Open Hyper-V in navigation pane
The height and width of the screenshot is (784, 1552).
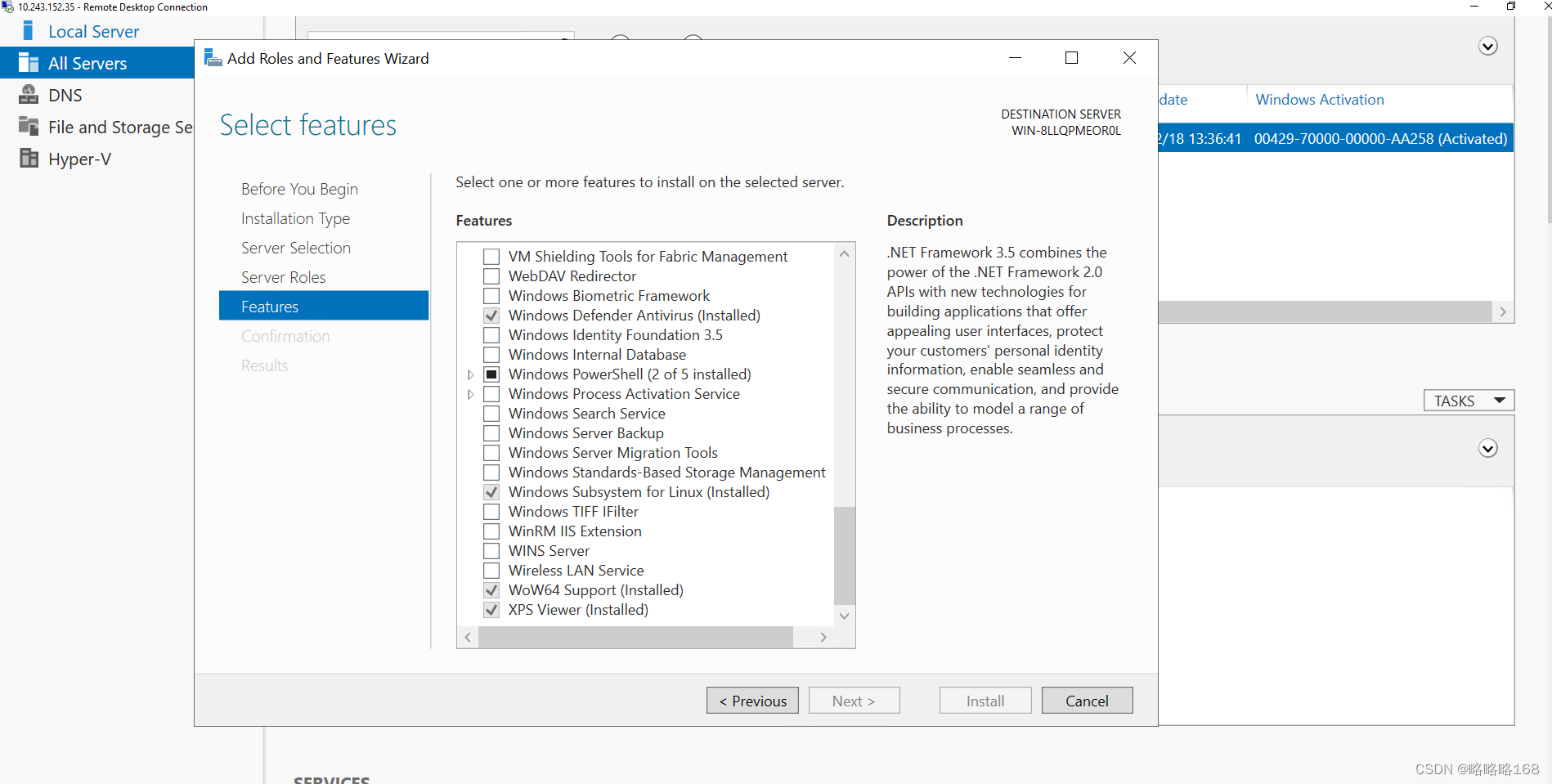(x=79, y=159)
